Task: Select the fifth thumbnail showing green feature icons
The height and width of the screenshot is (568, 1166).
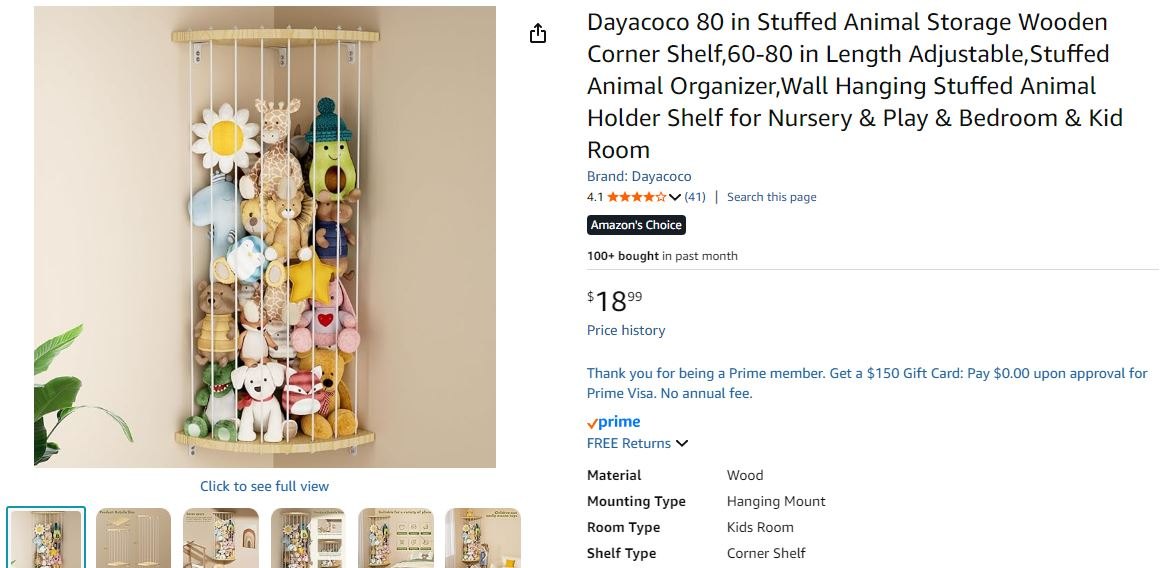Action: [395, 538]
